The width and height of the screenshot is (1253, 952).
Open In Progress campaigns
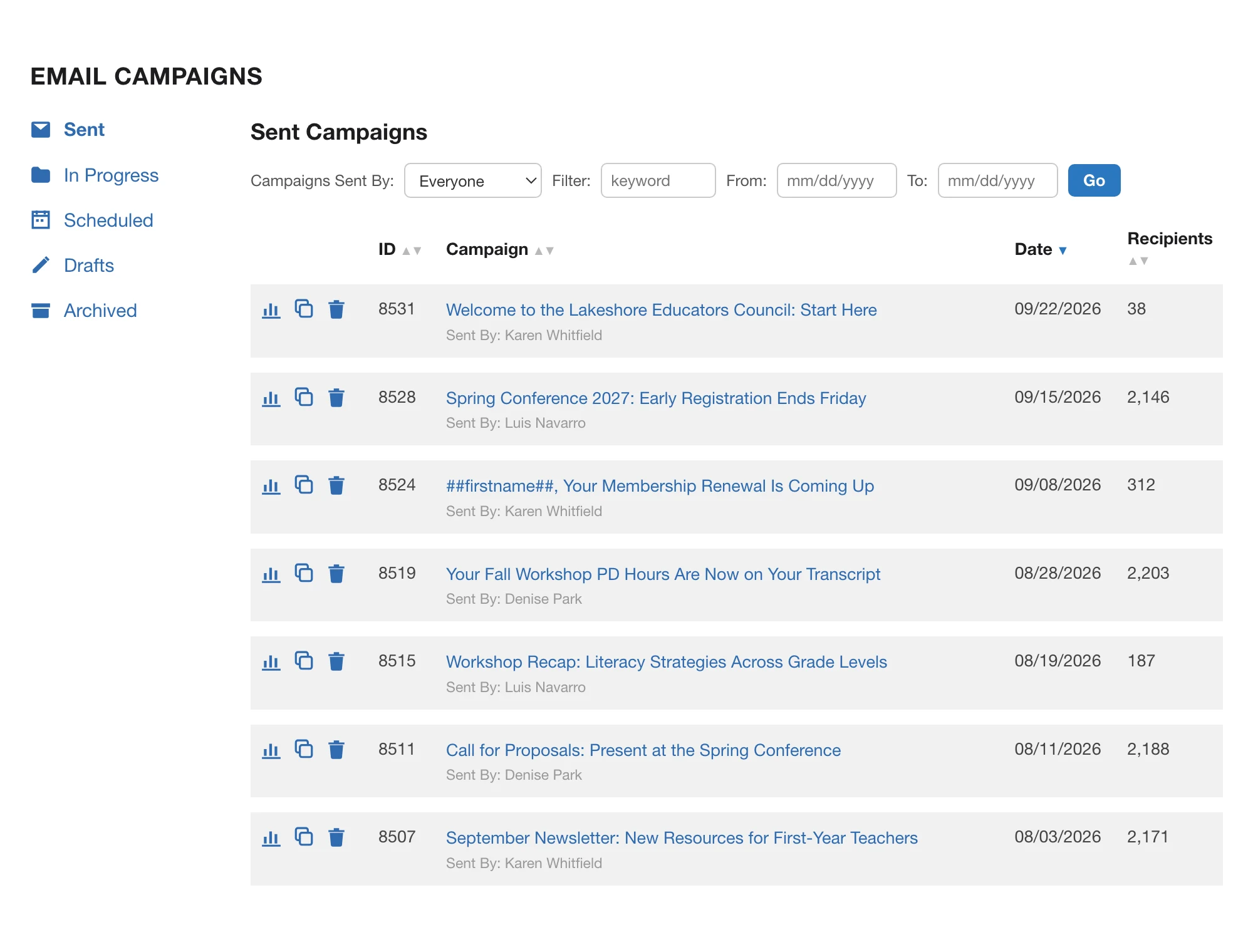[111, 175]
